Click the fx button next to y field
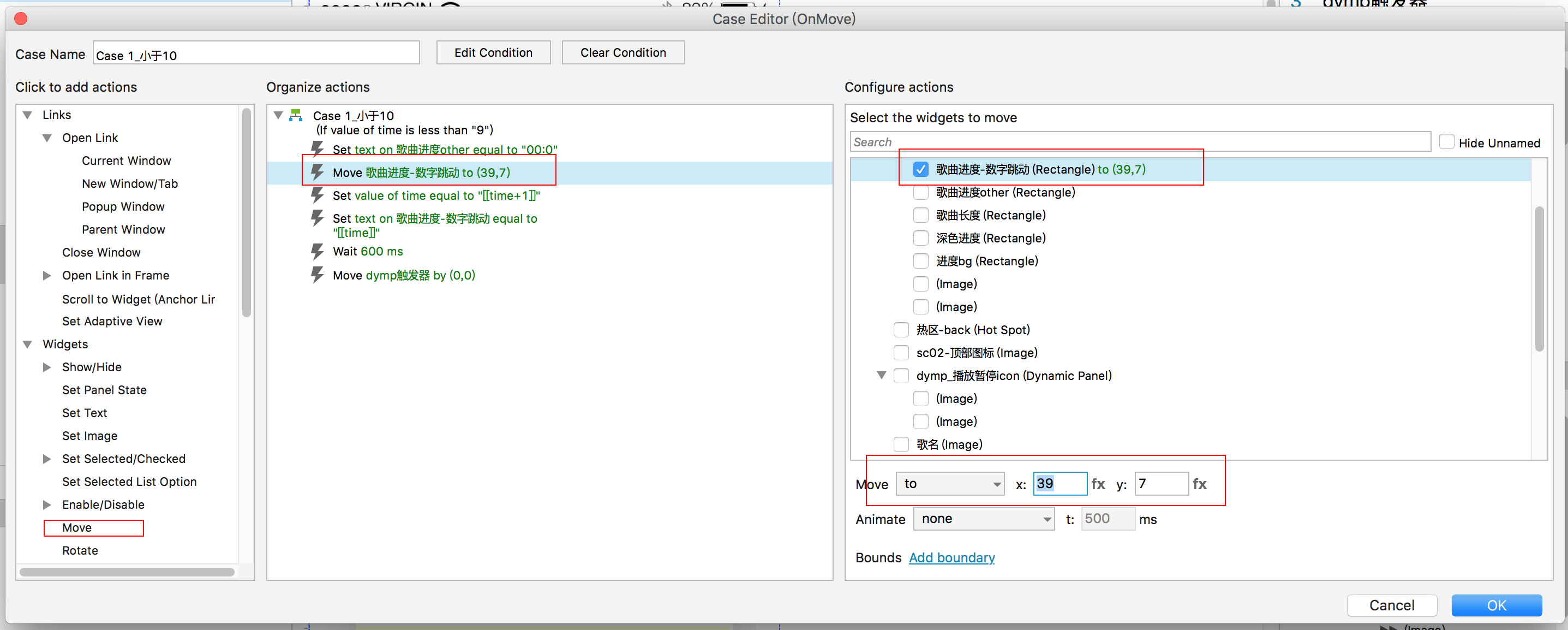 [x=1199, y=484]
